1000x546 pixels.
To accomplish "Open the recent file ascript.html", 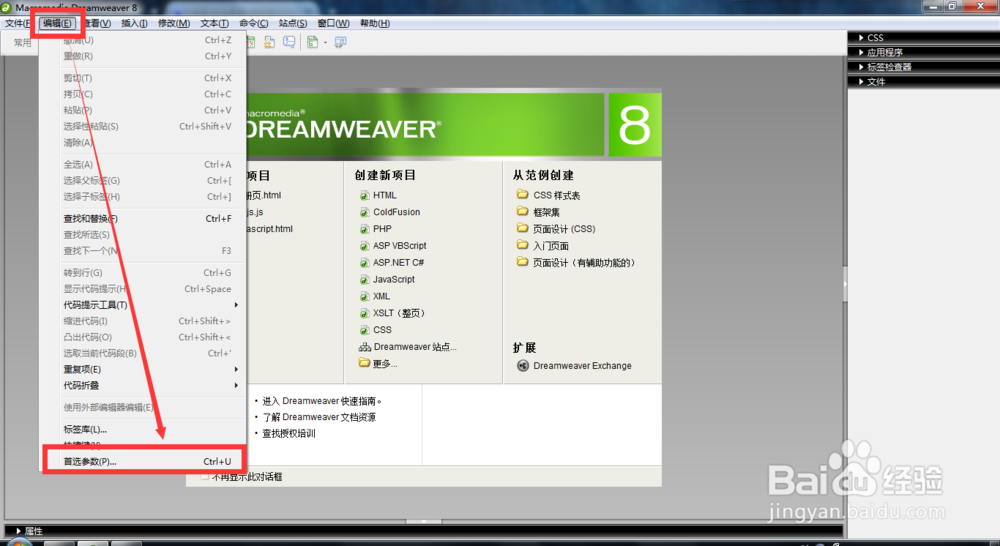I will pyautogui.click(x=270, y=229).
